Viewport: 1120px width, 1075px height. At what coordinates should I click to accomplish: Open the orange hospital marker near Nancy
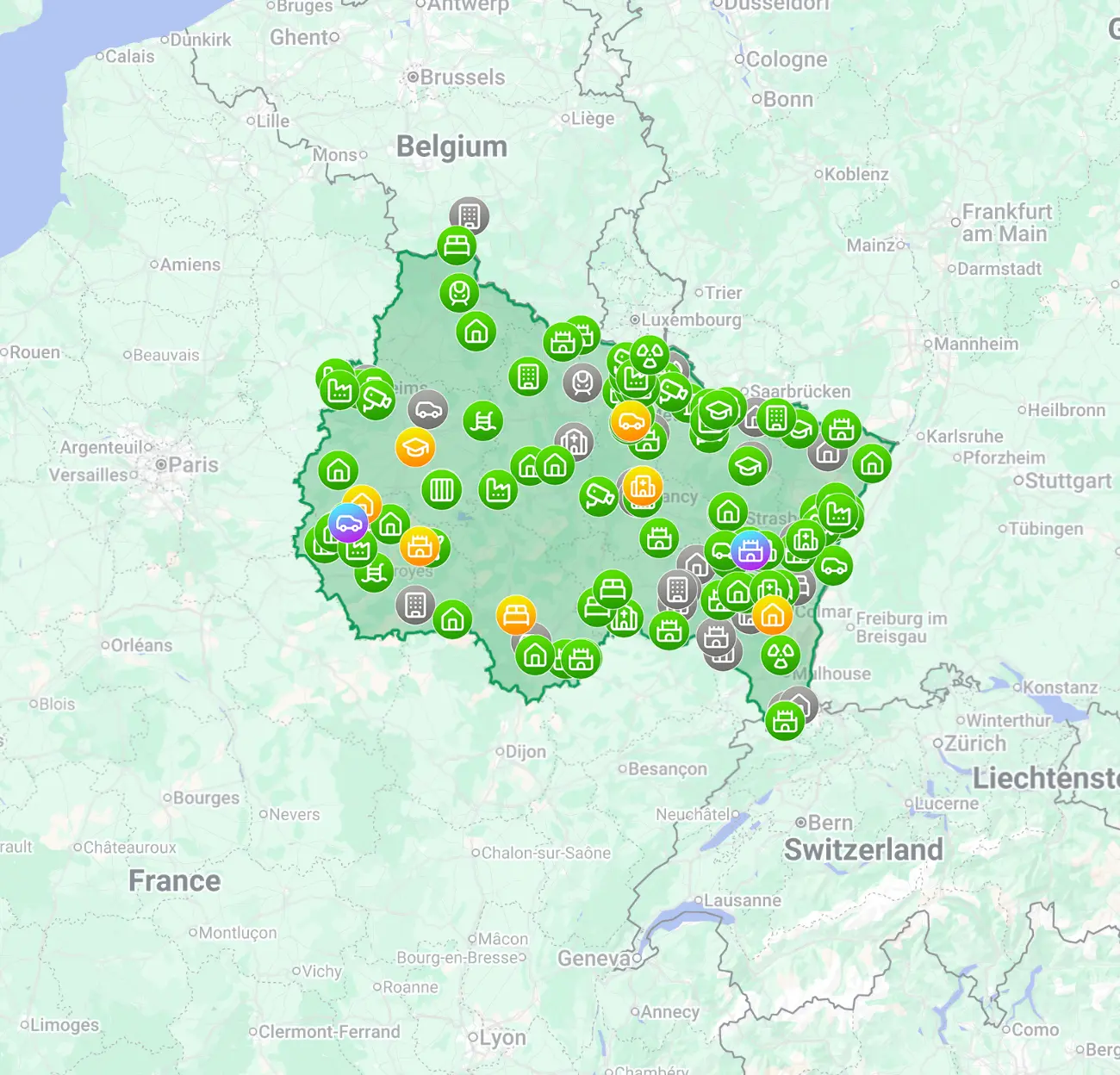point(643,487)
